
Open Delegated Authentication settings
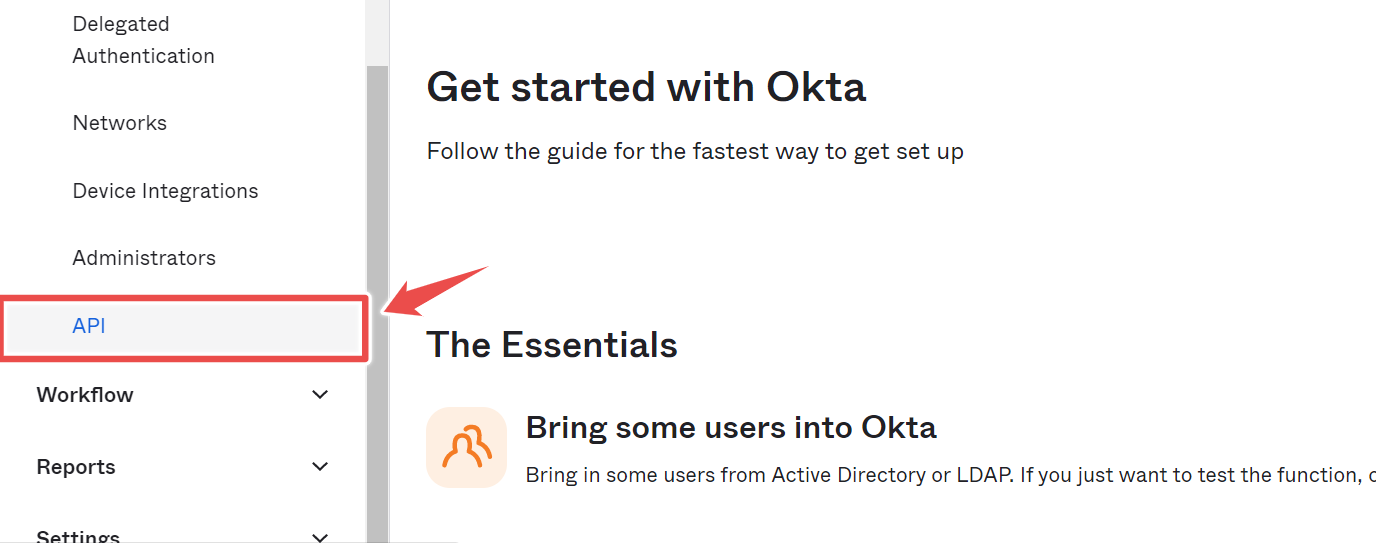pos(144,40)
